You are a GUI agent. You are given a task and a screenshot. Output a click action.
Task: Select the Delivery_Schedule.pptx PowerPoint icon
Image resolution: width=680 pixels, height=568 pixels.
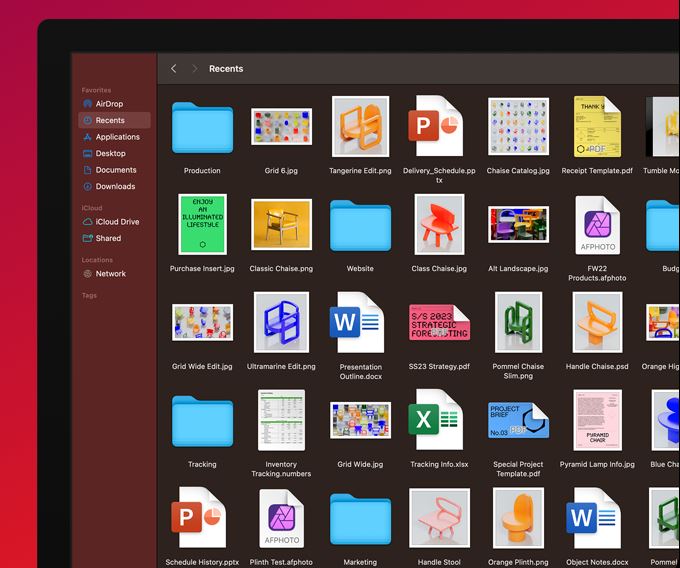[x=436, y=126]
